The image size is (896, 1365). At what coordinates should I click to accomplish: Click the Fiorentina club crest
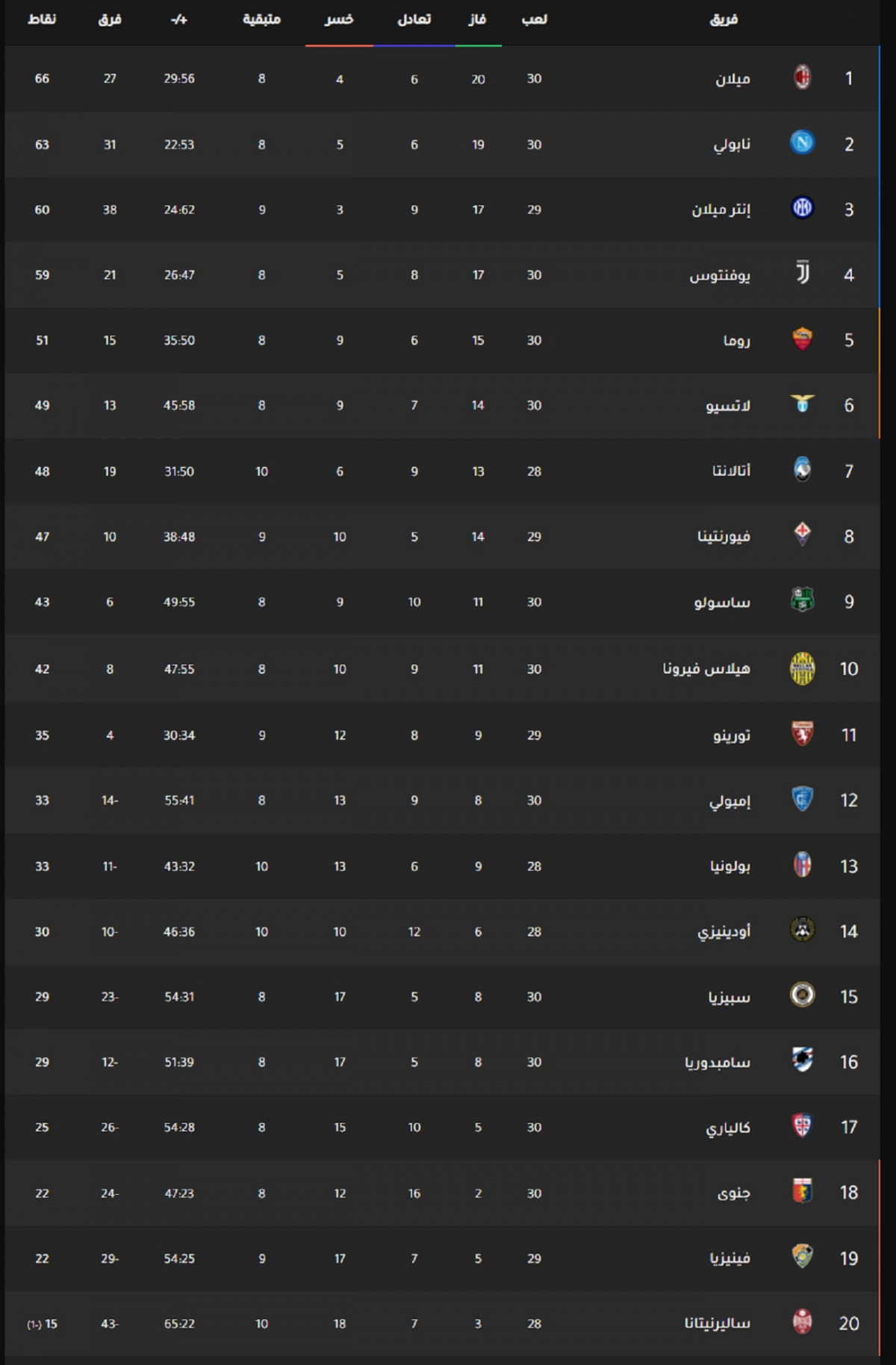pos(802,534)
